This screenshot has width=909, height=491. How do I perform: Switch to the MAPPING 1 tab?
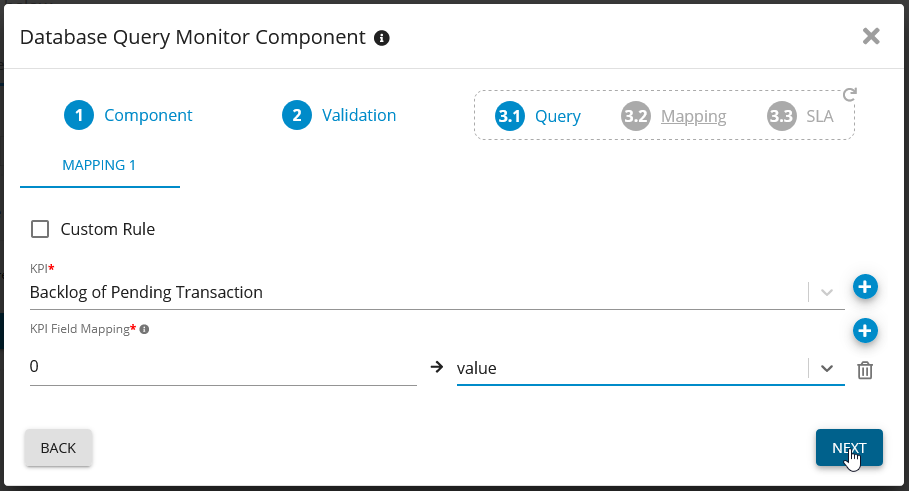coord(99,165)
